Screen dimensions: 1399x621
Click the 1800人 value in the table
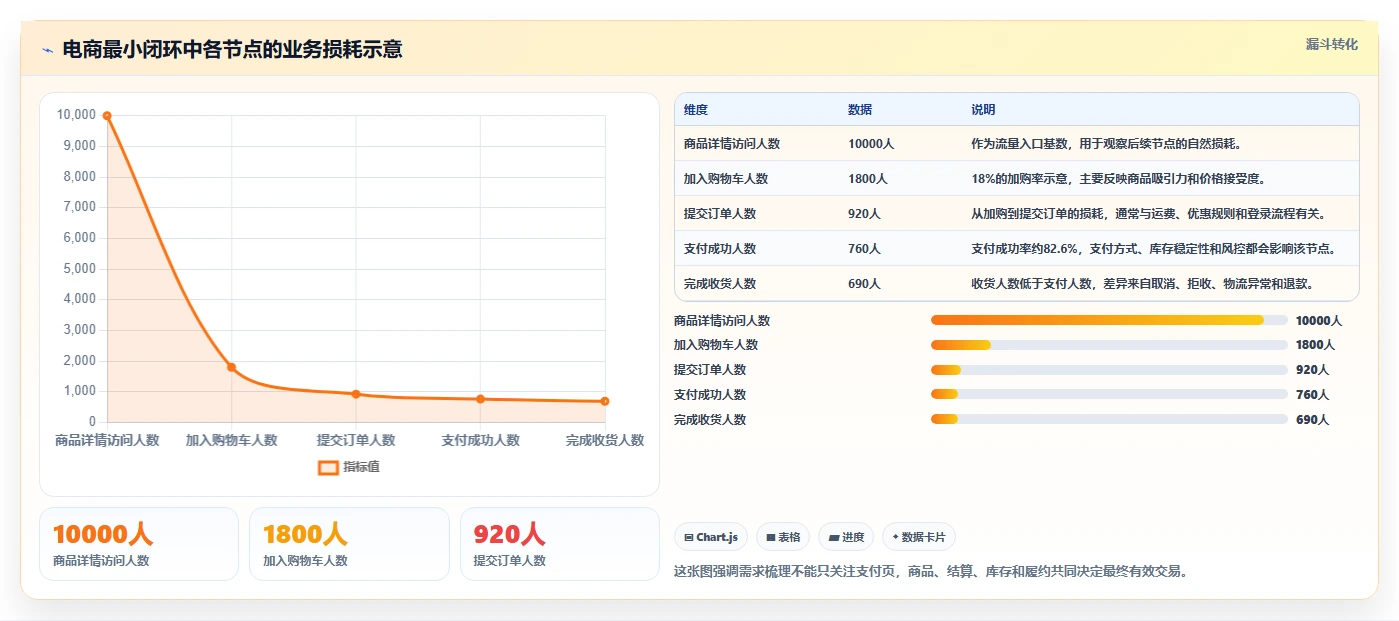point(868,179)
